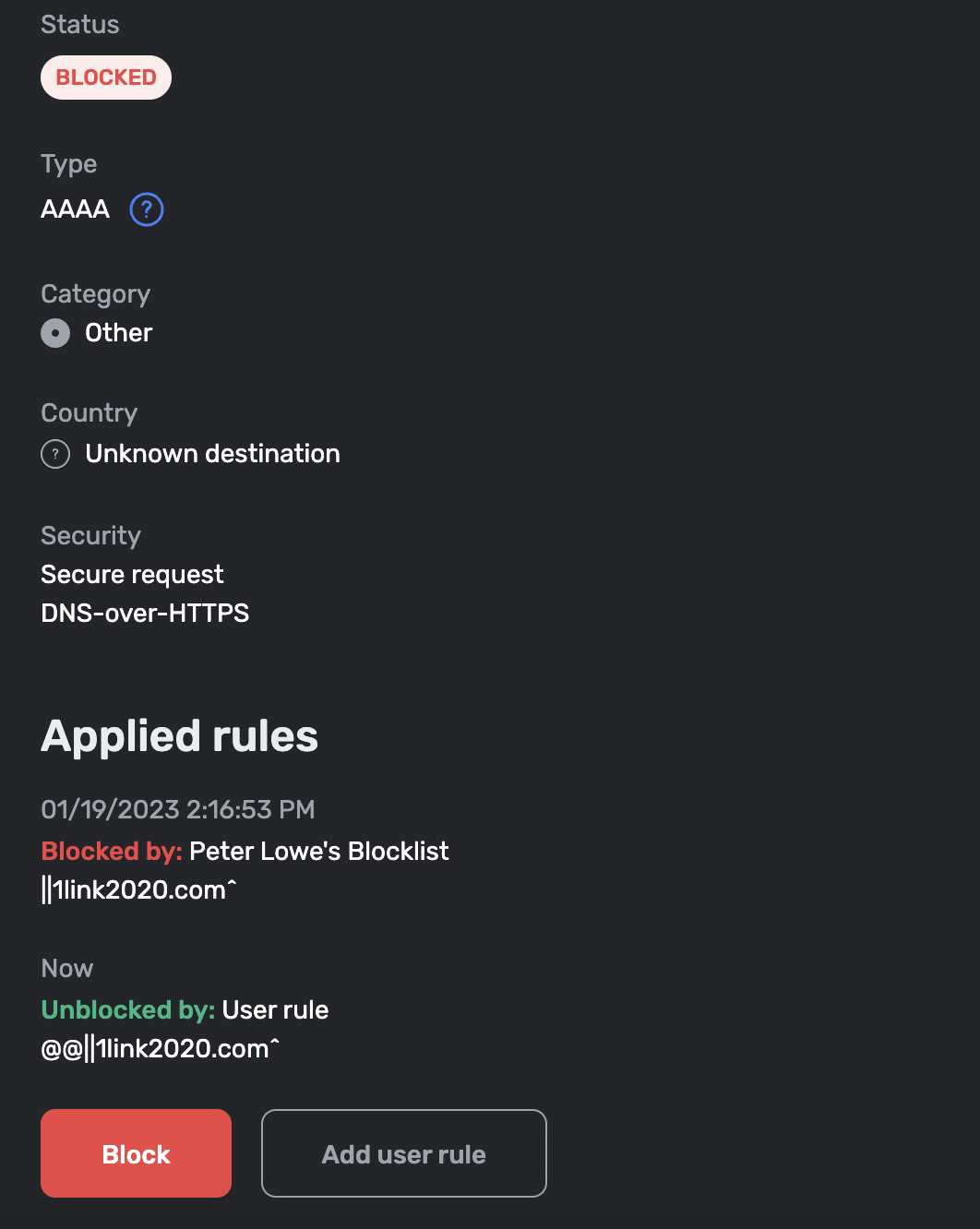This screenshot has width=980, height=1229.
Task: Click the Secure request text
Action: [132, 575]
